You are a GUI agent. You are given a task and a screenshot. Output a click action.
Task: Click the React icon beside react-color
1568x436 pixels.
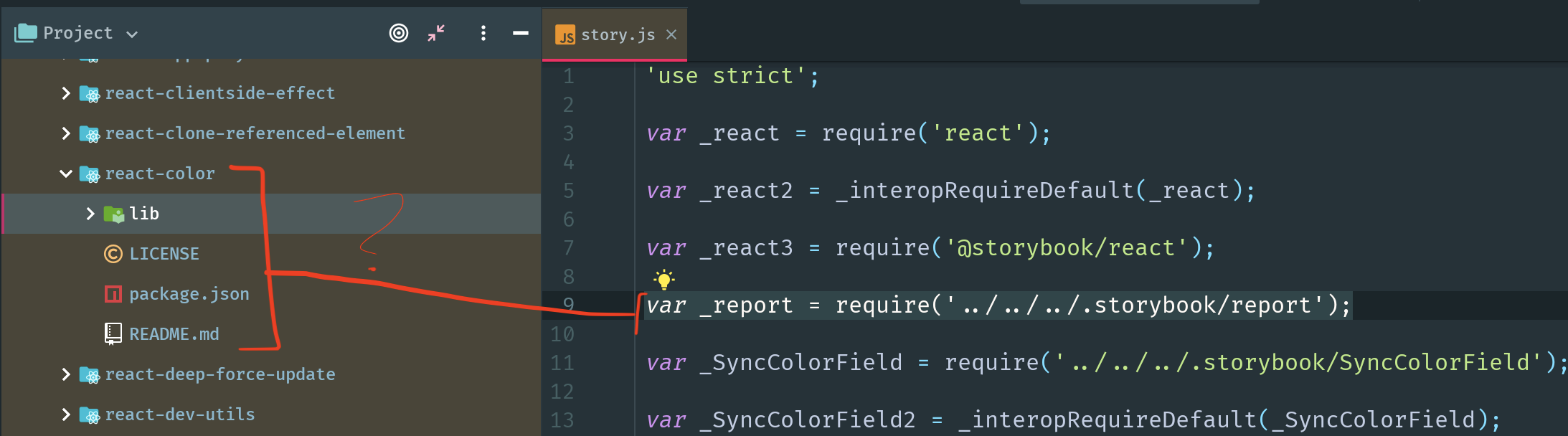90,174
